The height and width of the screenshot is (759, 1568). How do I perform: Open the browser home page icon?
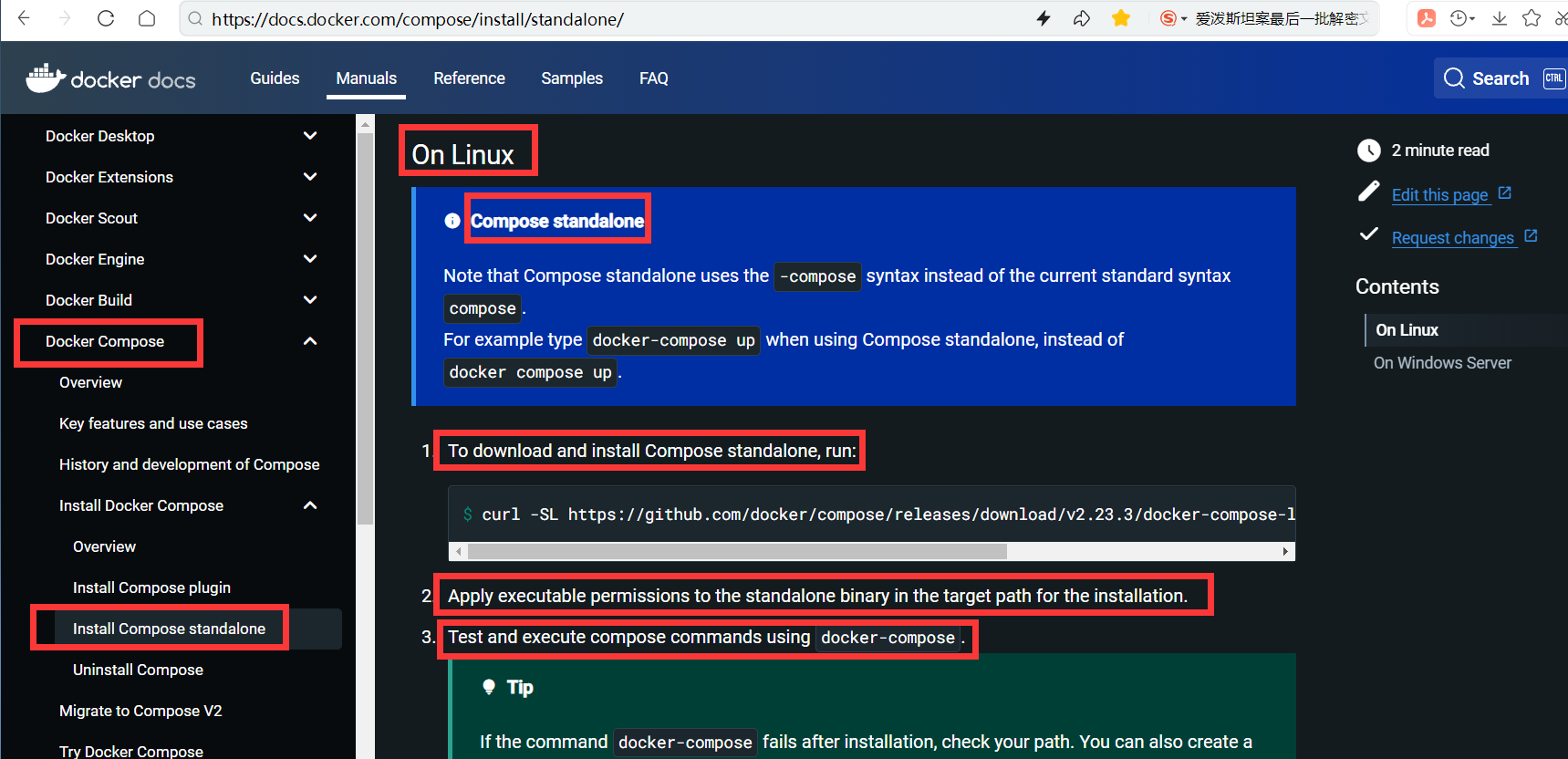(x=147, y=18)
